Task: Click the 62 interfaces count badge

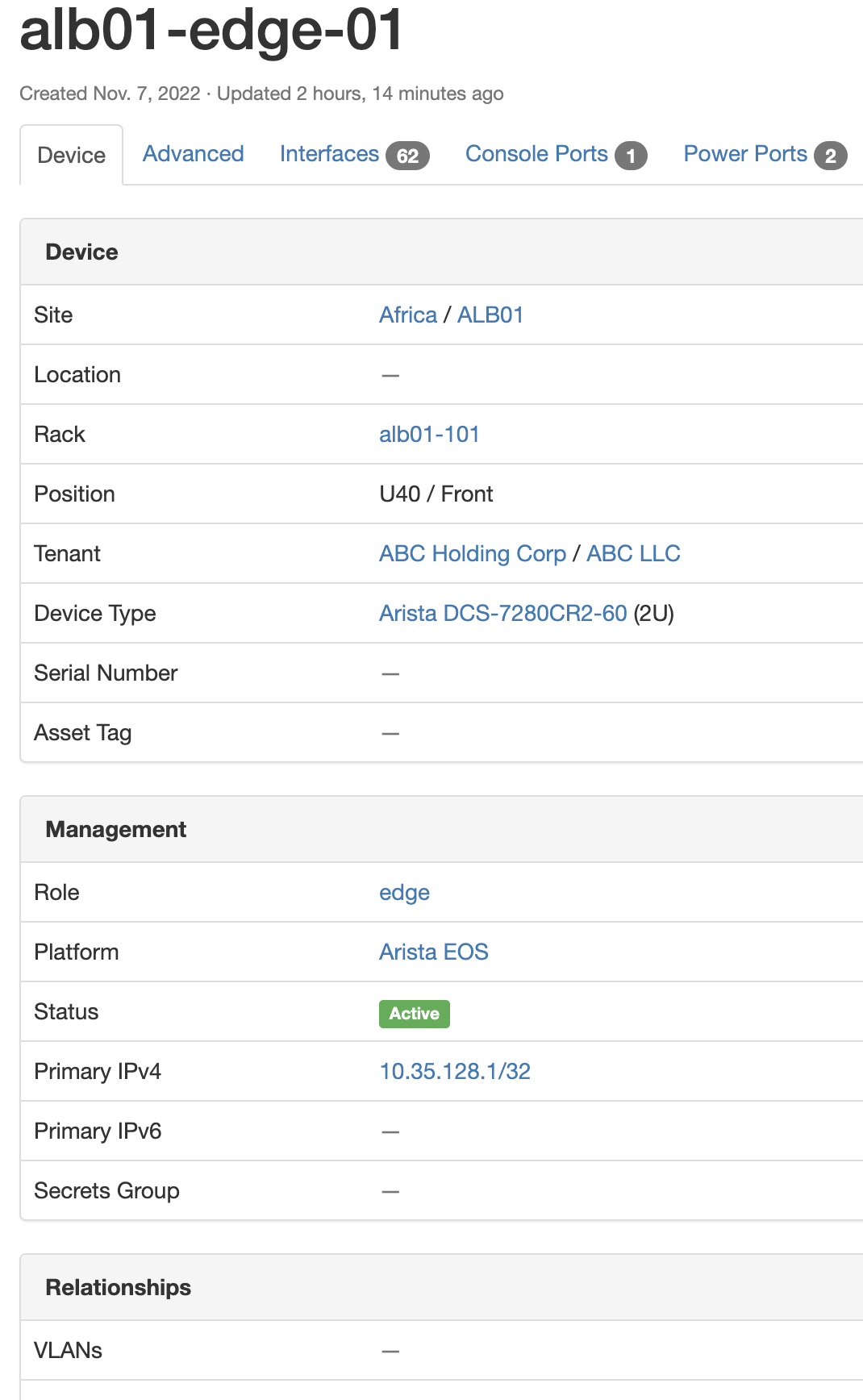Action: (x=407, y=156)
